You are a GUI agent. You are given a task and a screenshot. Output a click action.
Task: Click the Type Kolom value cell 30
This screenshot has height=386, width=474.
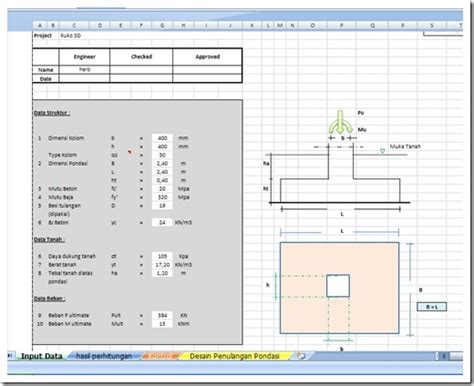(x=162, y=155)
